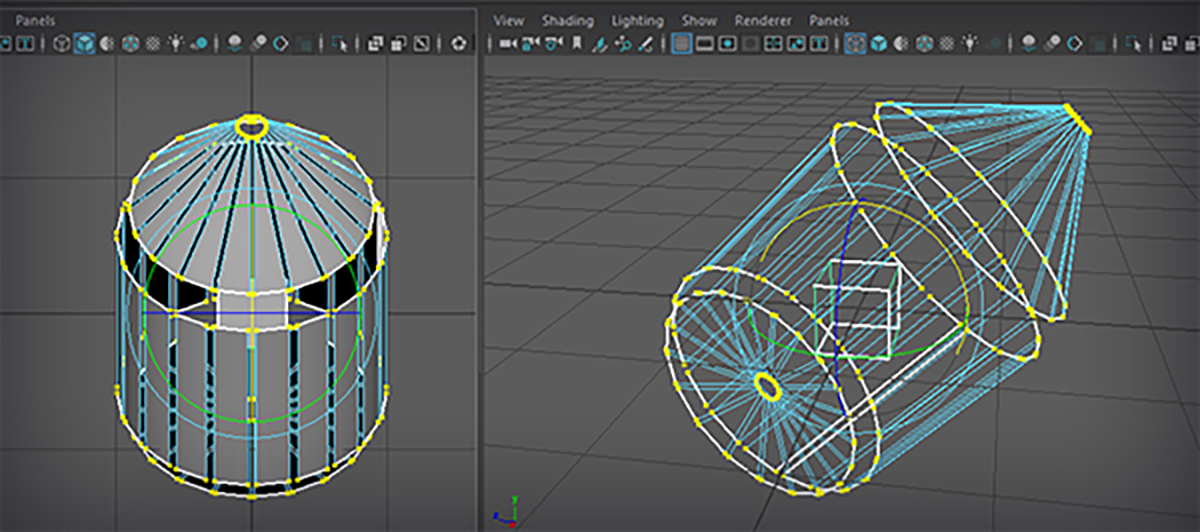Open the Show menu
The width and height of the screenshot is (1200, 532).
[x=699, y=20]
